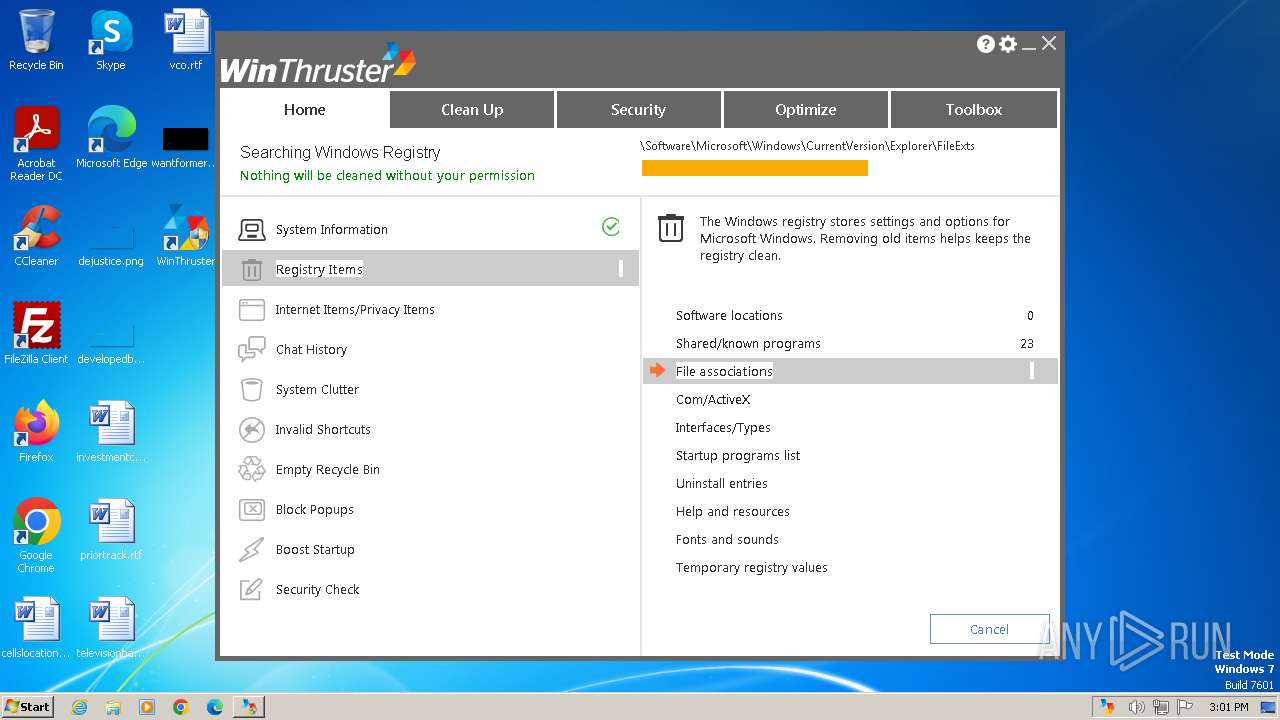
Task: Open vco.rtf document on desktop
Action: click(x=186, y=40)
